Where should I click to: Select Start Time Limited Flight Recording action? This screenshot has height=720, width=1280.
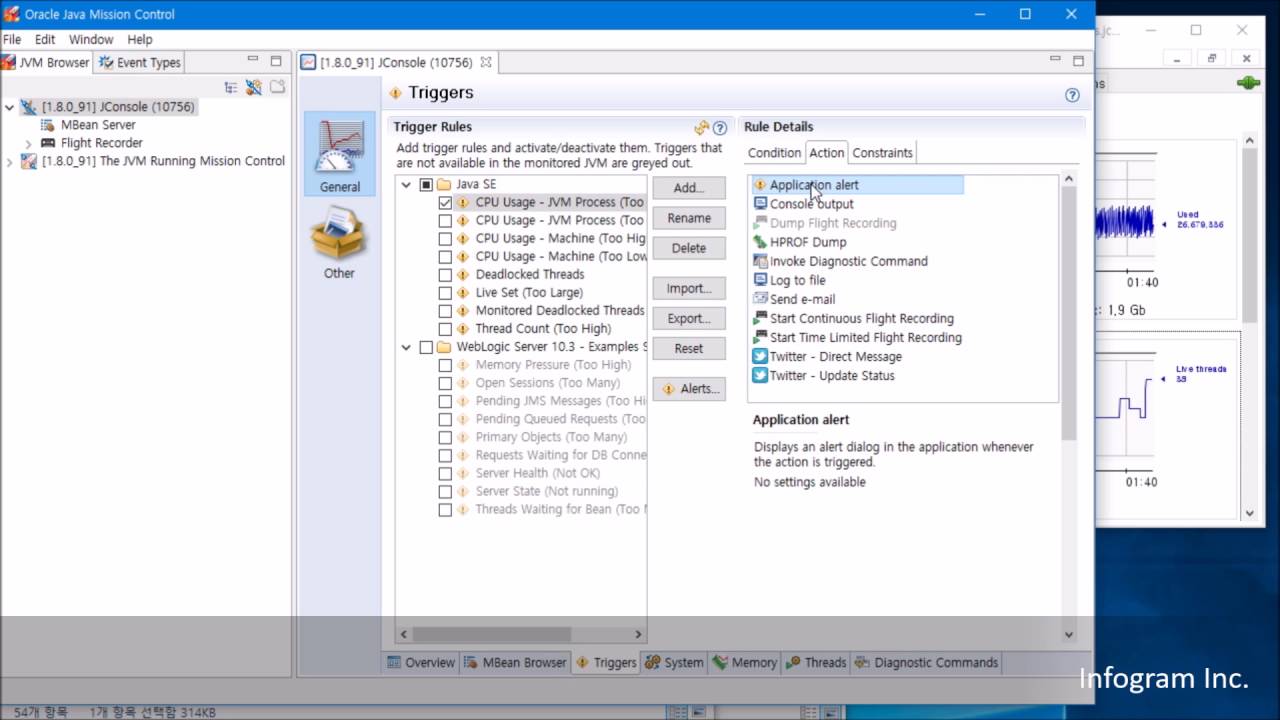tap(857, 337)
